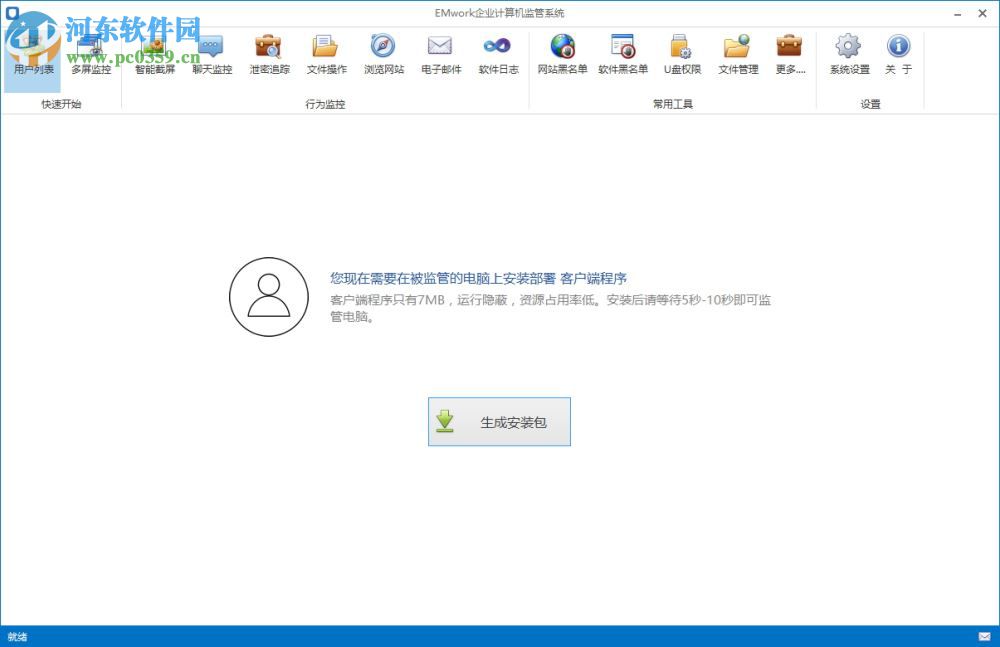Click the 行为监控 group label
The width and height of the screenshot is (1000, 647).
coord(324,103)
